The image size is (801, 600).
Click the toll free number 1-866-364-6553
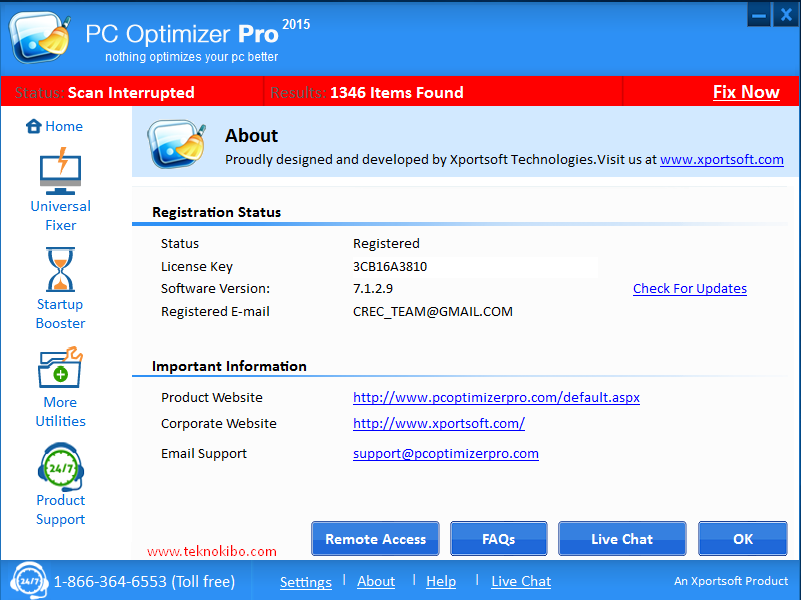click(x=110, y=581)
